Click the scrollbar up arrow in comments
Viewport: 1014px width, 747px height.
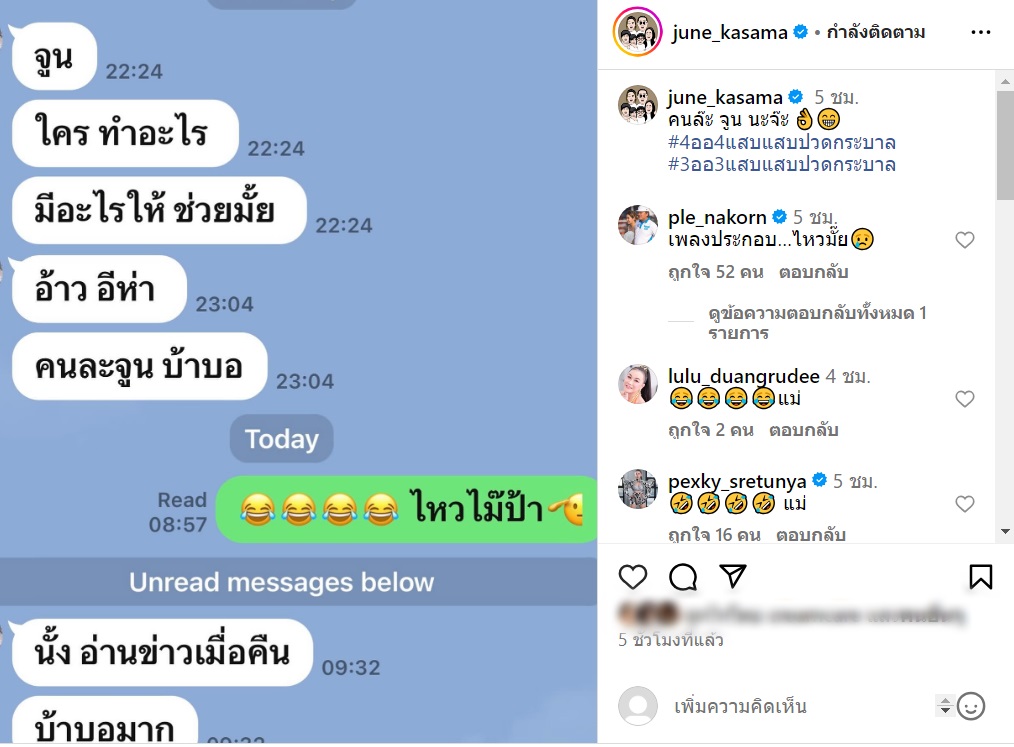(1005, 81)
